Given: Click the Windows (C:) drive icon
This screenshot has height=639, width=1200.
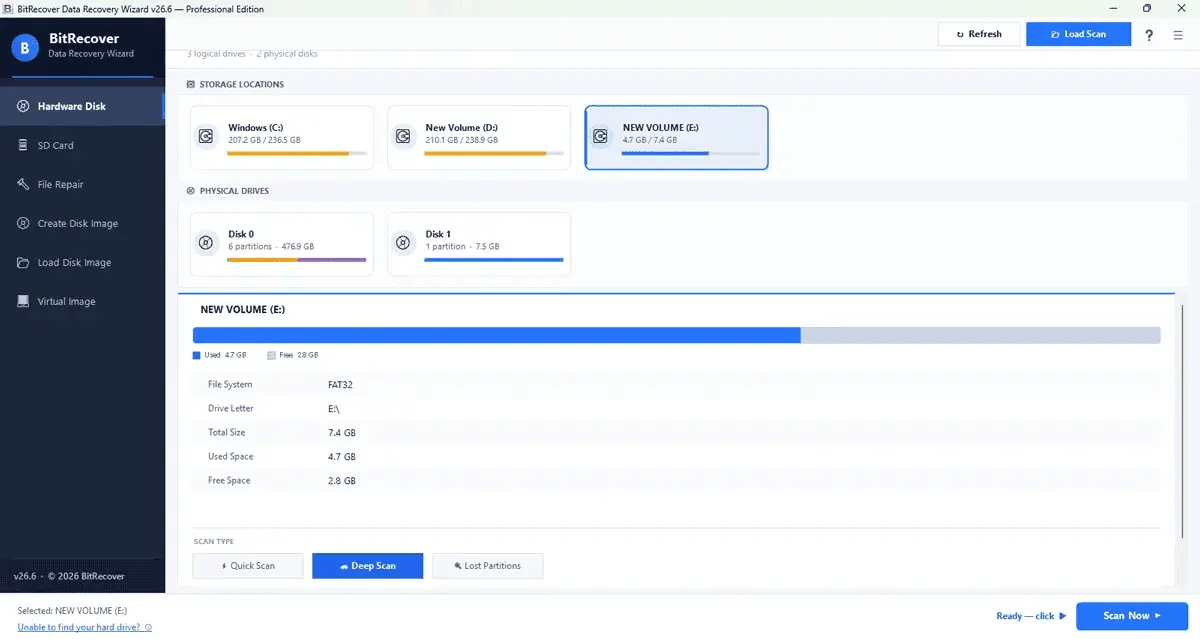Looking at the screenshot, I should (206, 136).
